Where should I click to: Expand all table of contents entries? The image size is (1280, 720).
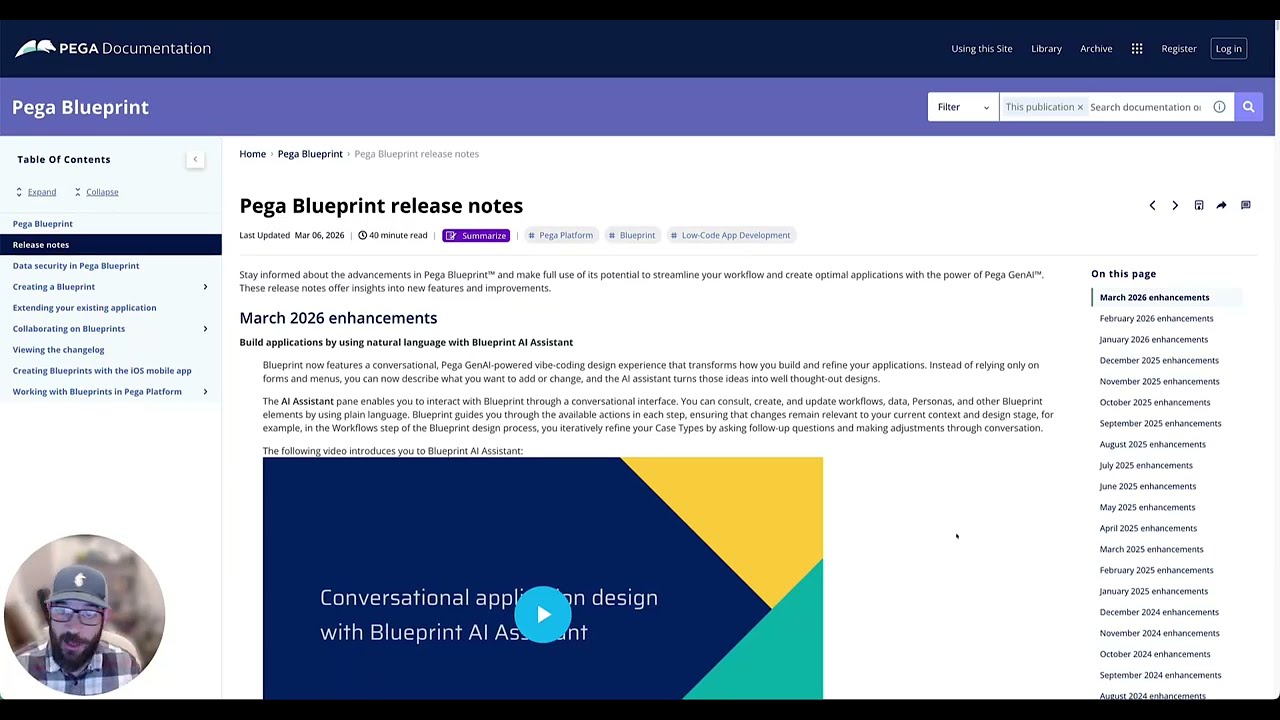pos(35,192)
